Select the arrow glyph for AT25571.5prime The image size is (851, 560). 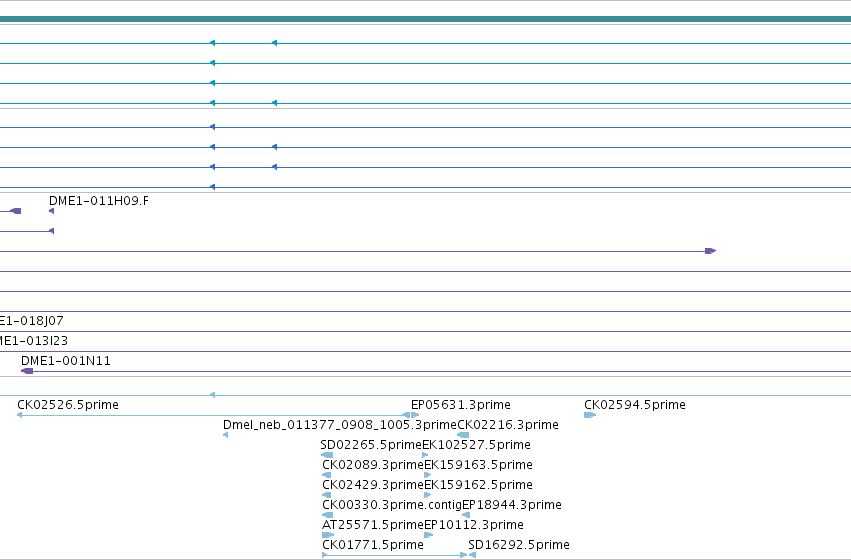pos(328,535)
